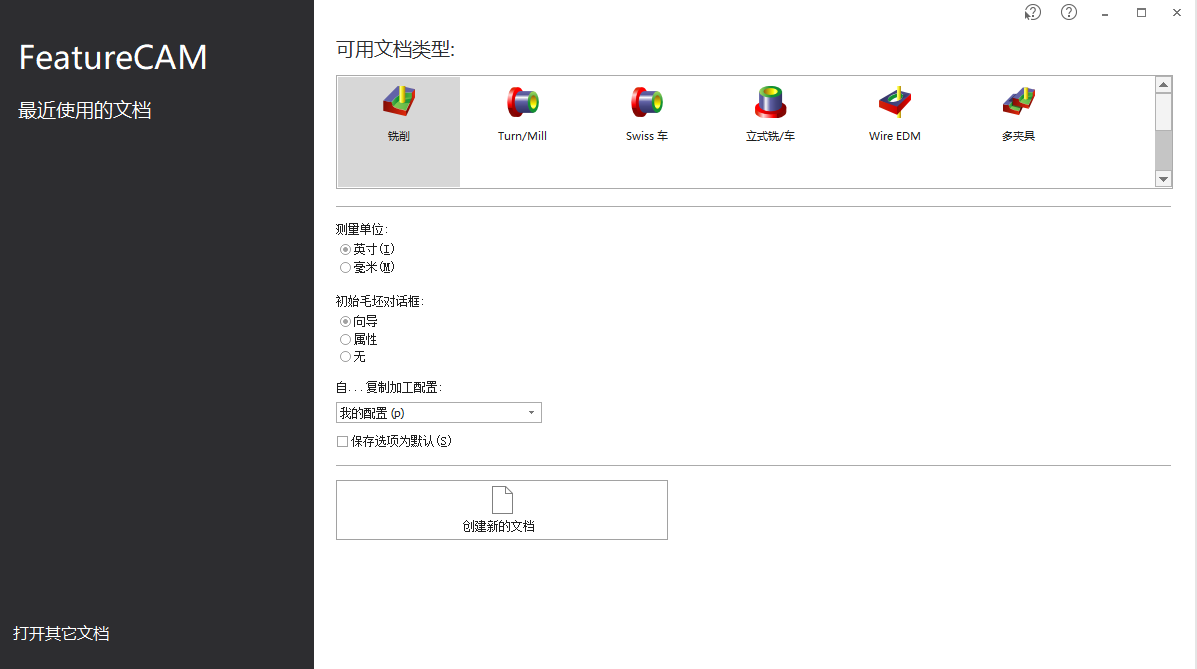Click the document type list down arrow
1197x669 pixels.
(1163, 179)
